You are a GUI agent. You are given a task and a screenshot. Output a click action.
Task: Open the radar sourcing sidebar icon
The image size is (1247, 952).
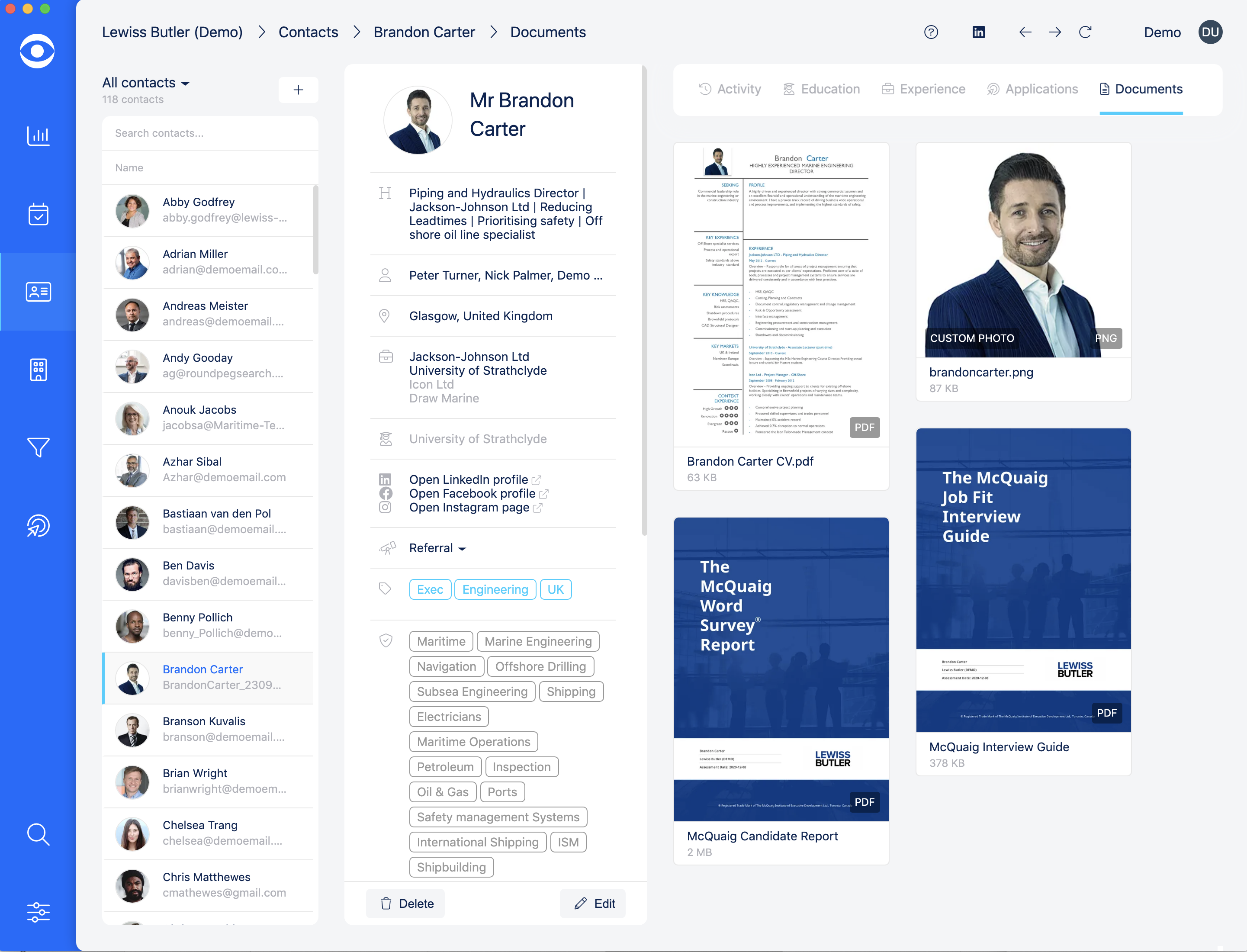click(x=38, y=526)
